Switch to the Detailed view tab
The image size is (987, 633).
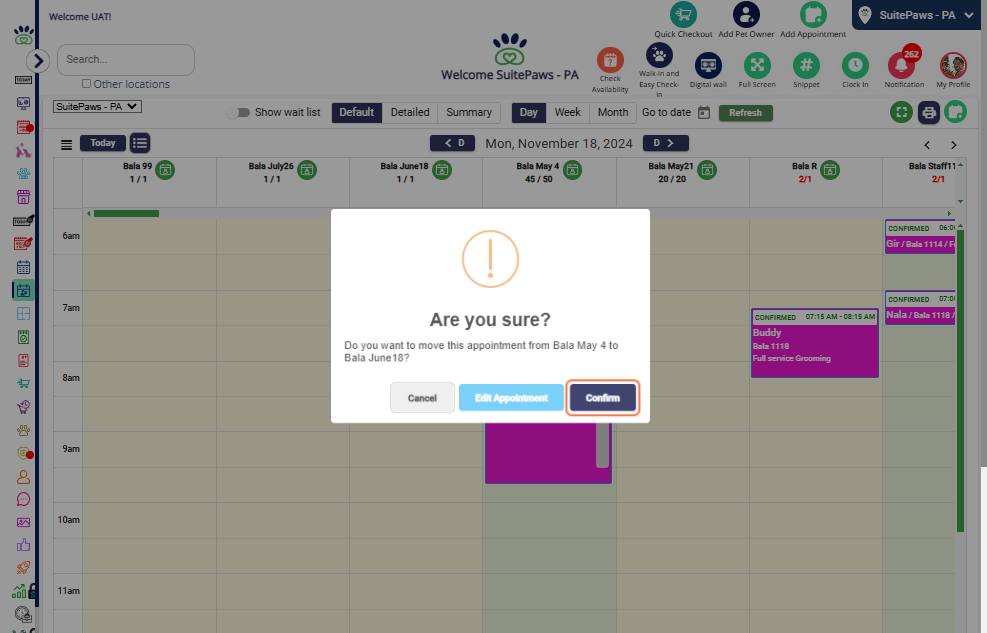(x=410, y=113)
